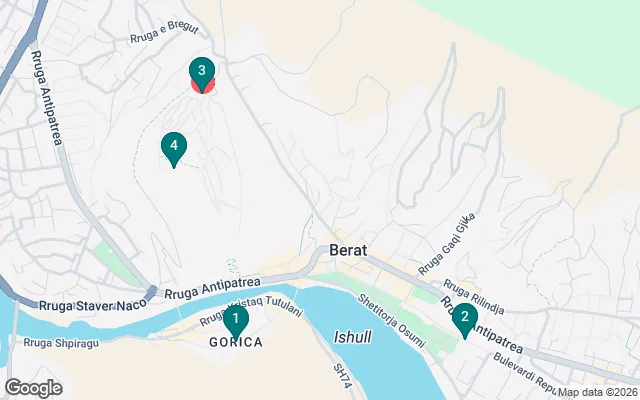The image size is (640, 400).
Task: Select map pin number 2
Action: click(464, 319)
